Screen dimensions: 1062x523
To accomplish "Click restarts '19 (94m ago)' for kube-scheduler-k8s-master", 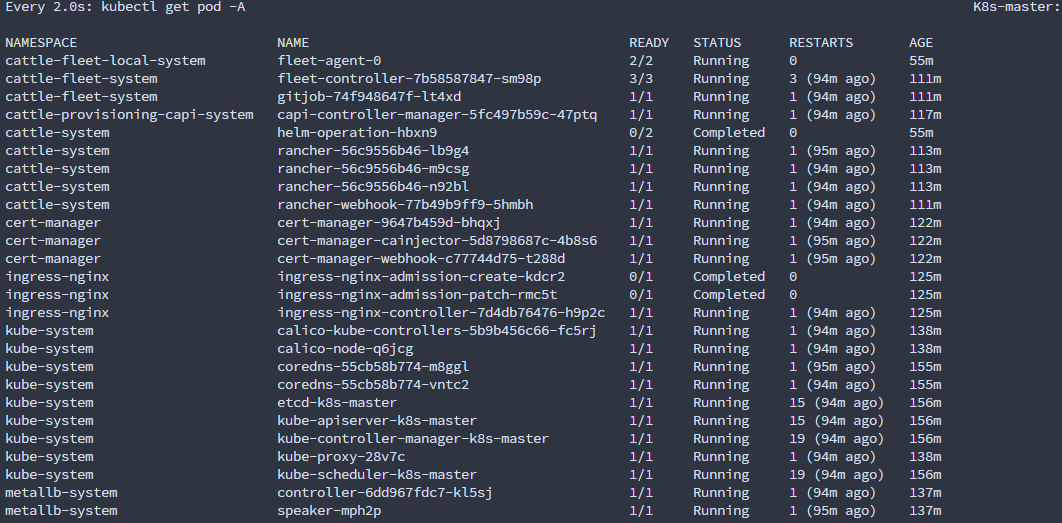I will pos(837,475).
